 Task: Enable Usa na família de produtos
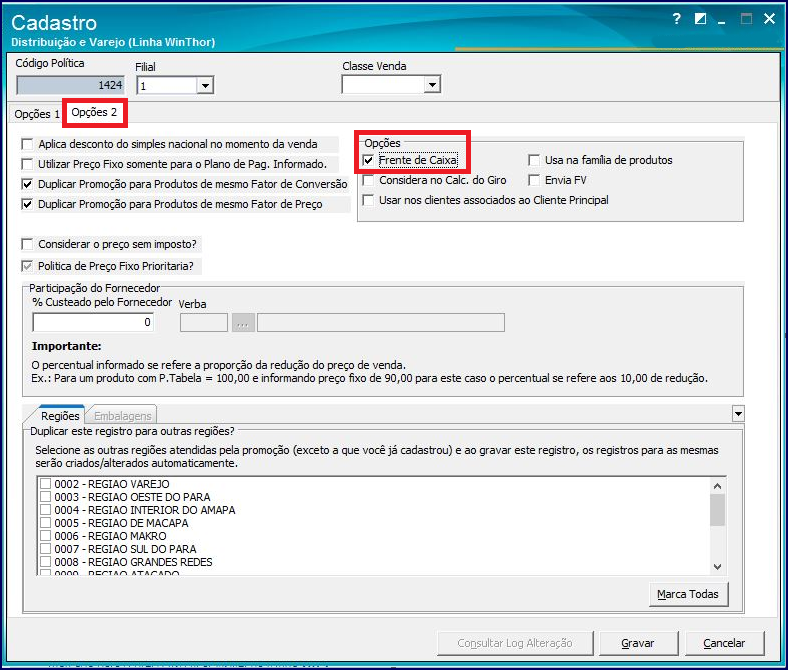(x=534, y=160)
